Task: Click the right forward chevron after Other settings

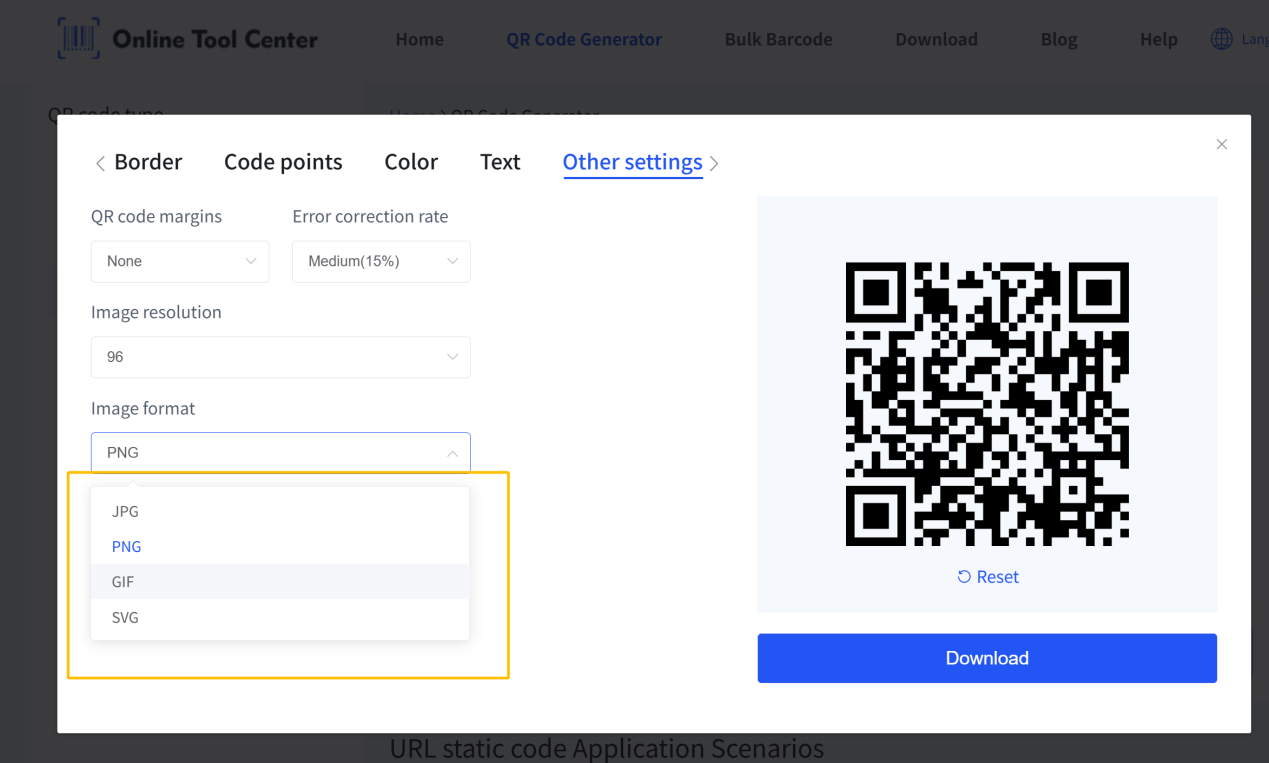Action: [x=714, y=163]
